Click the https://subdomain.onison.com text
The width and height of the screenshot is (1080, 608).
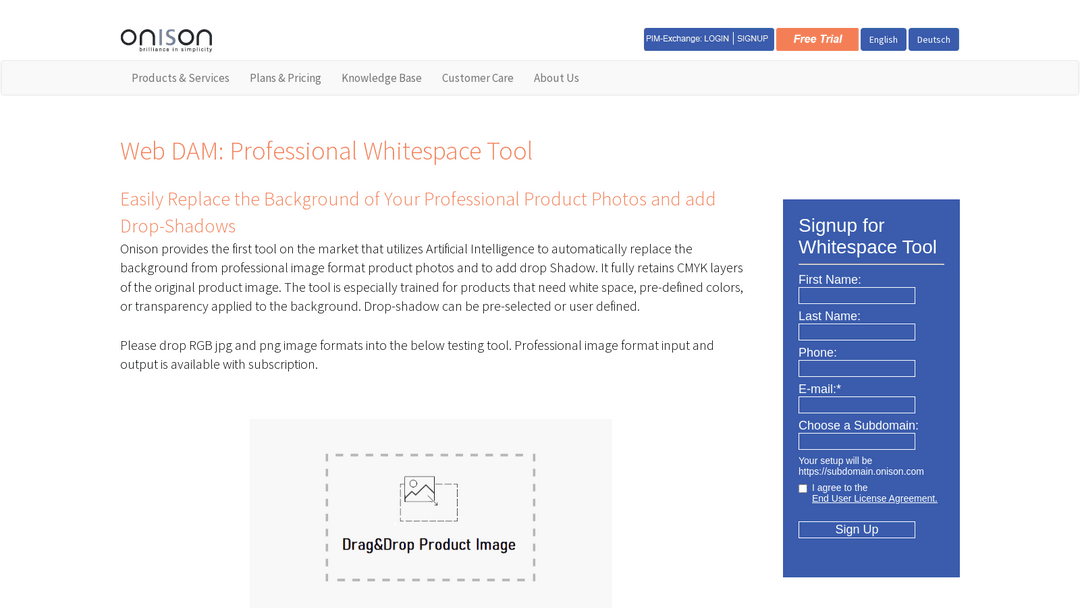coord(861,472)
